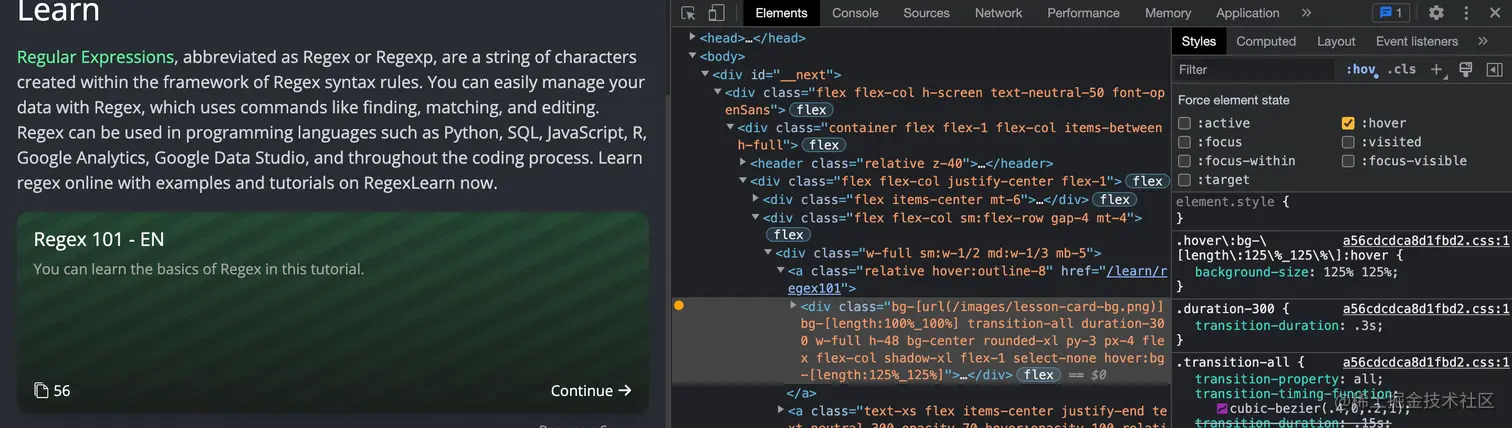Click the Regular Expressions link
1512x428 pixels.
click(x=96, y=57)
